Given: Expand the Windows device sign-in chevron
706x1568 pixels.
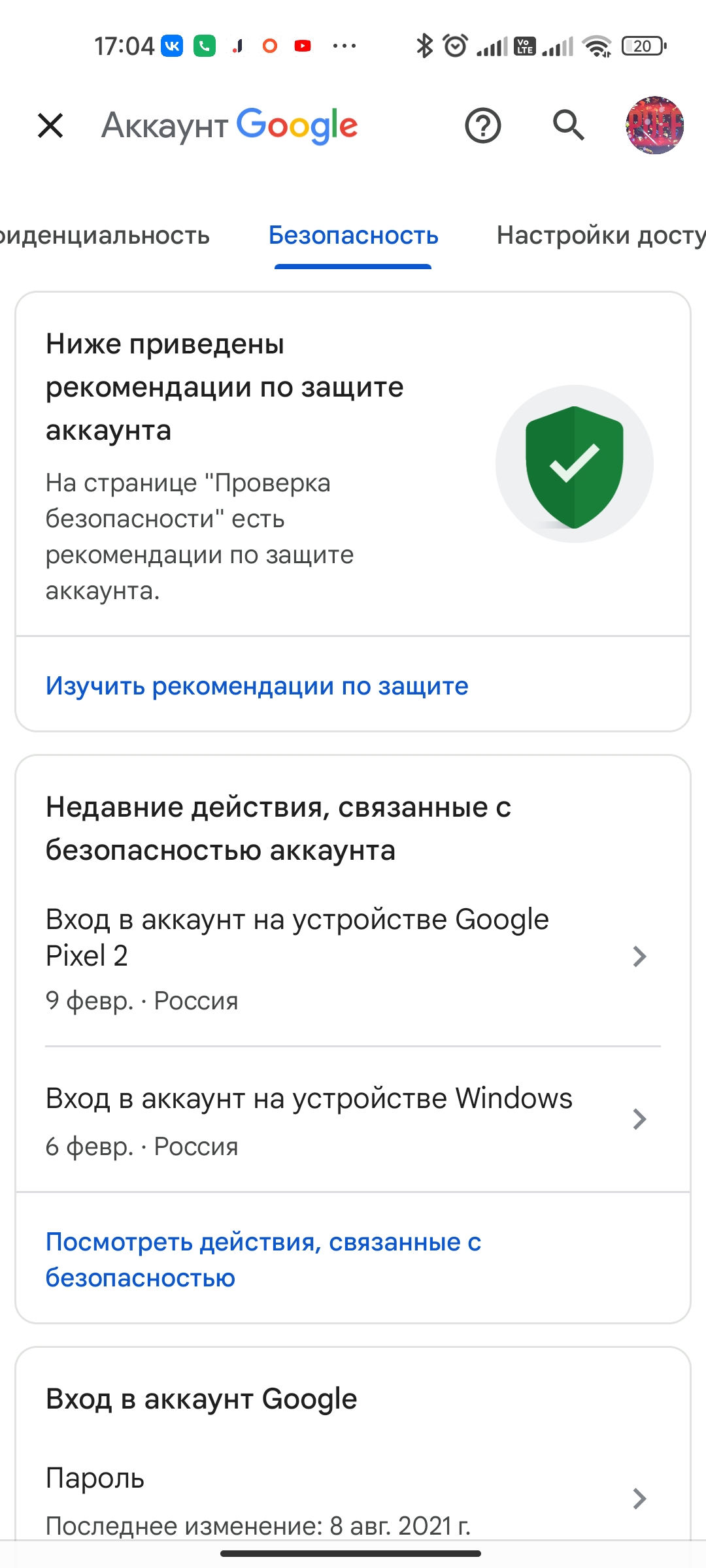Looking at the screenshot, I should click(x=640, y=1119).
